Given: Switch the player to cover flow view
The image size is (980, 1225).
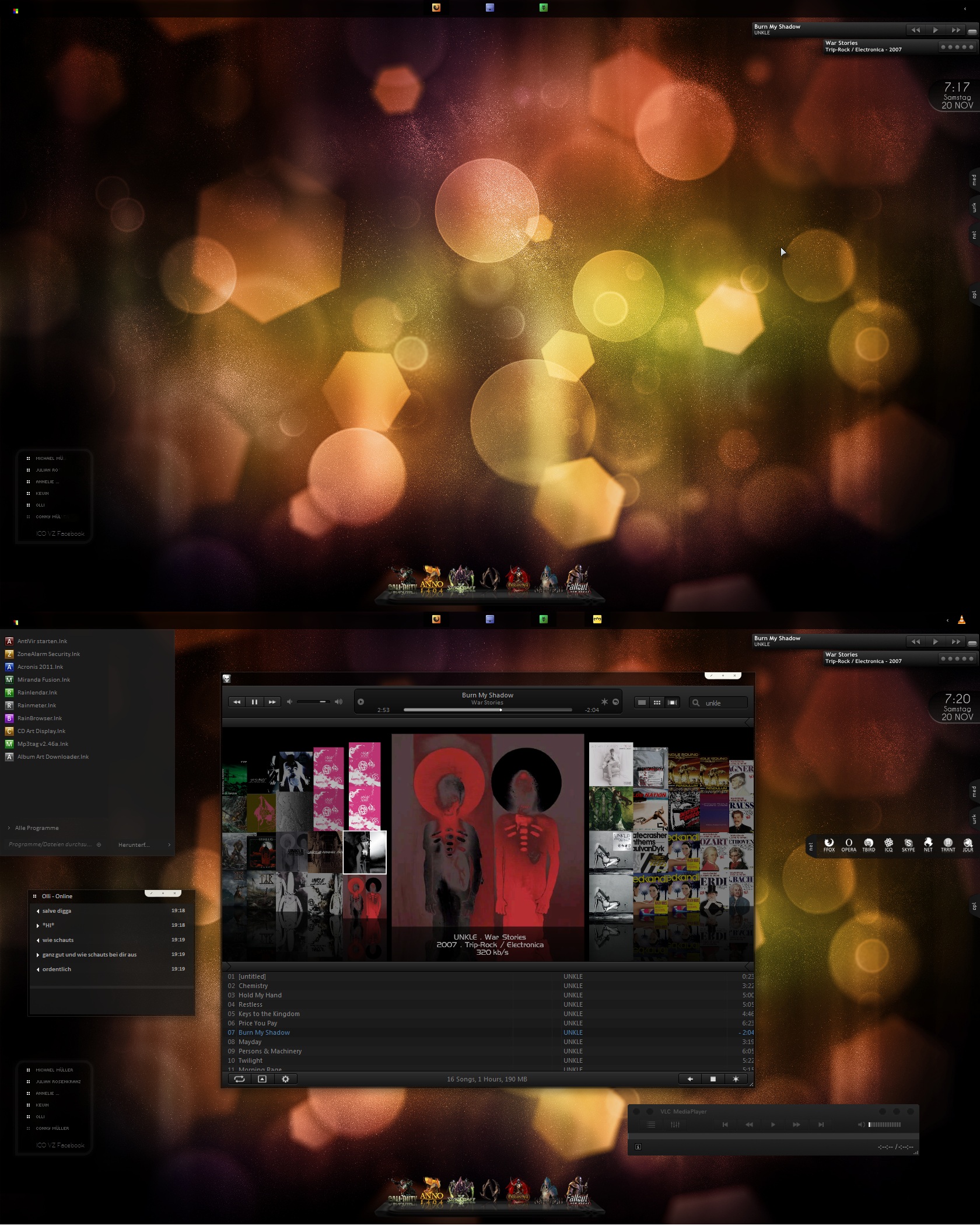Looking at the screenshot, I should (672, 702).
